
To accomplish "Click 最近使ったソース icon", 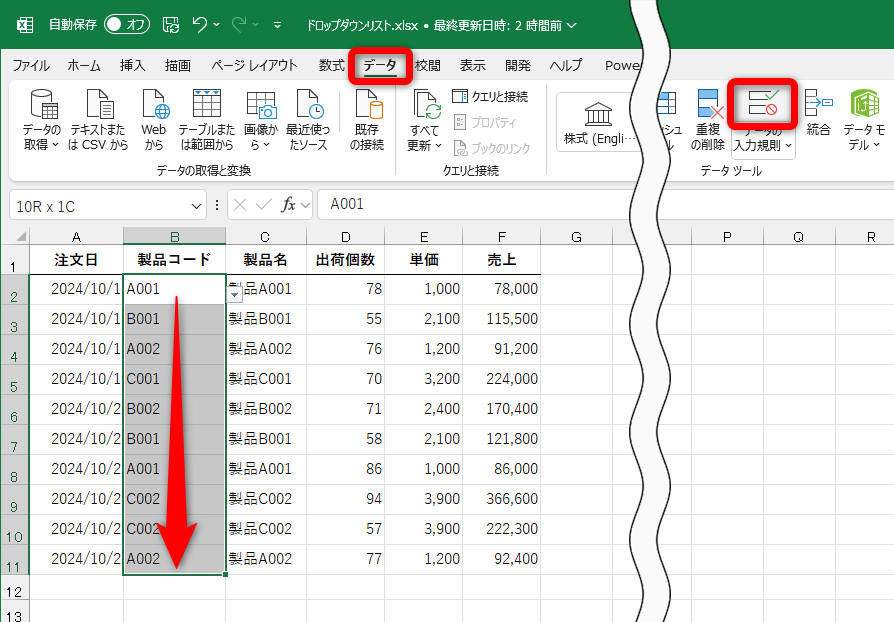I will coord(310,104).
